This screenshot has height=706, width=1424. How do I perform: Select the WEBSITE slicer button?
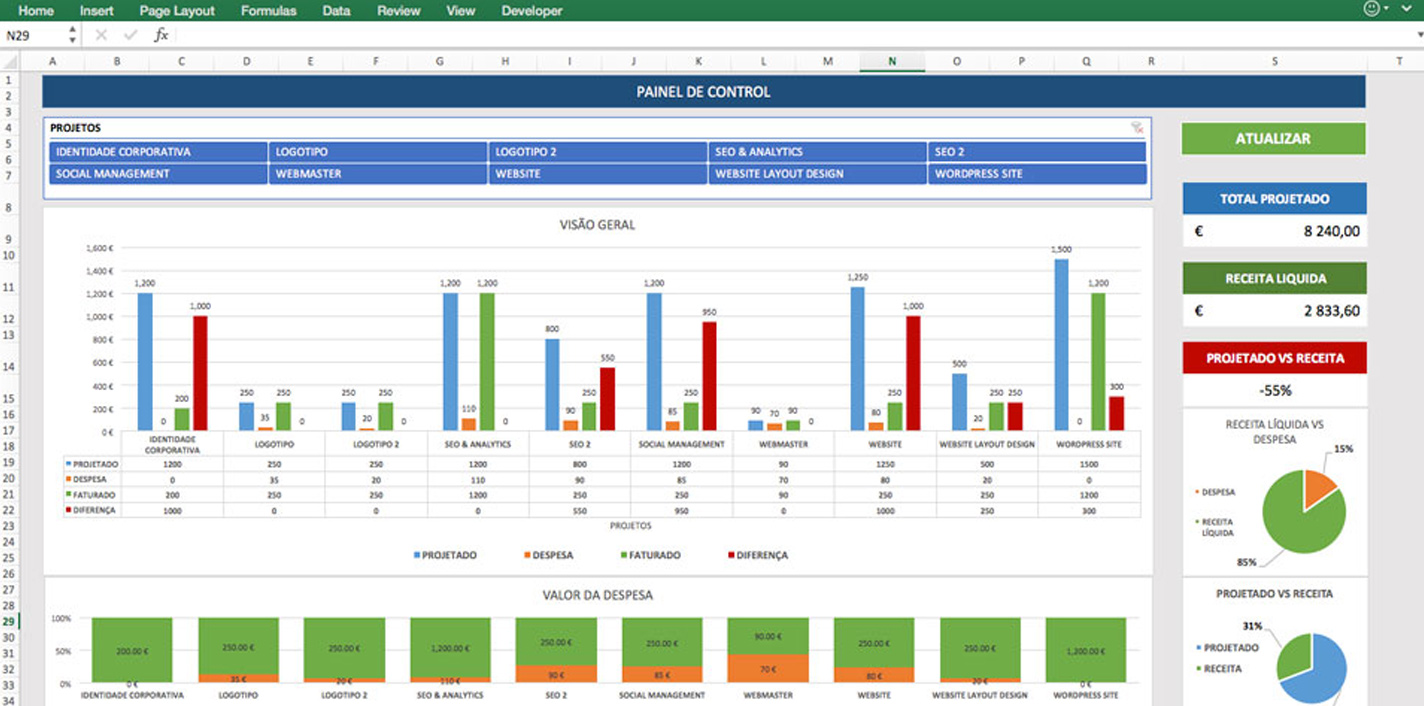[598, 174]
